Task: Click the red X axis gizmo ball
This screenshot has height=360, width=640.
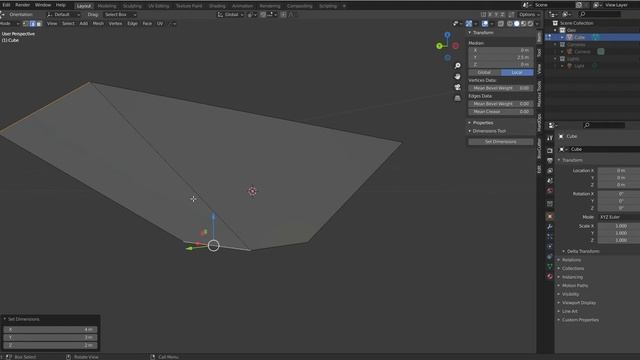Action: [x=456, y=46]
